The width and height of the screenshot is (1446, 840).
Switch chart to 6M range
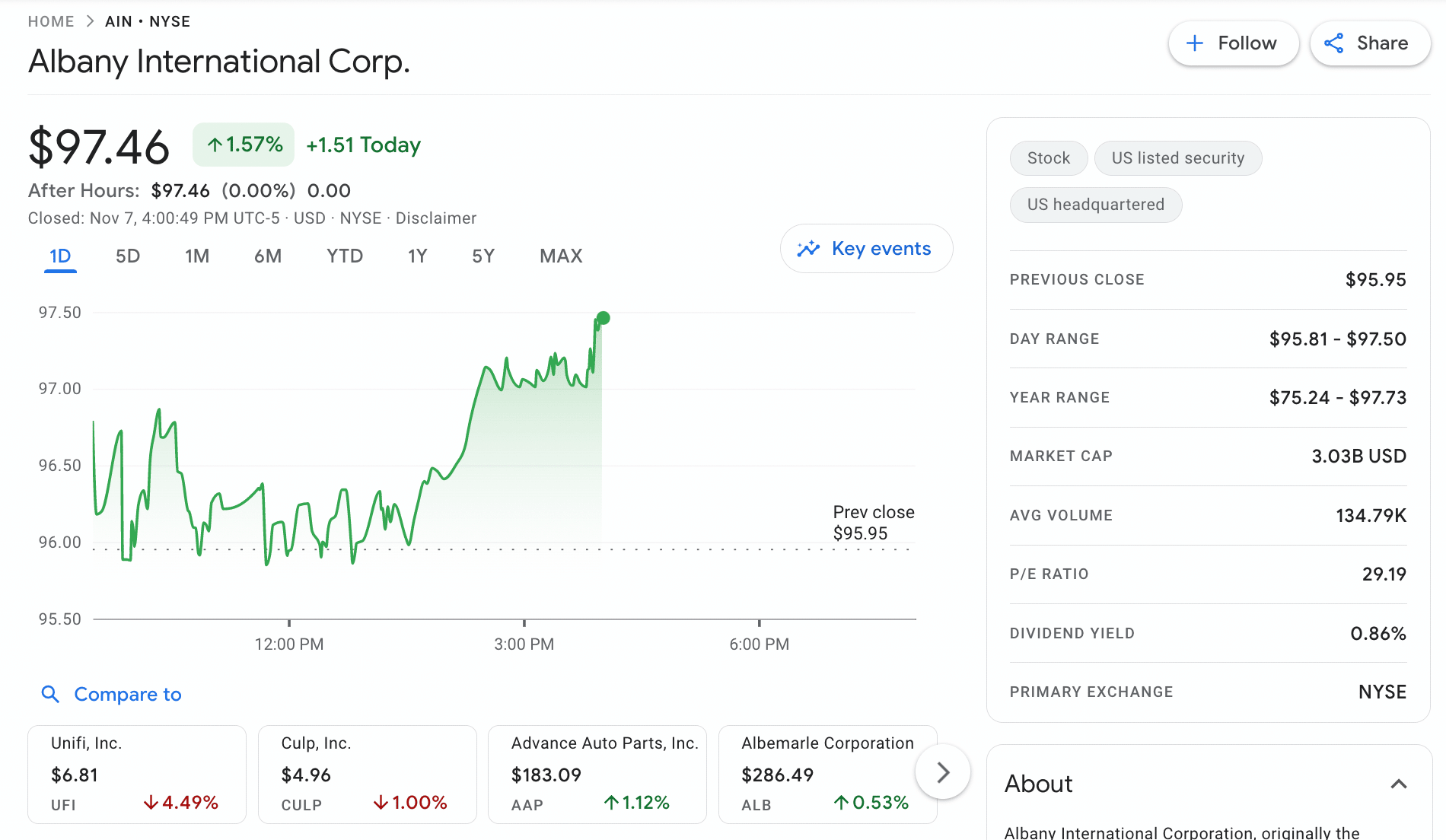click(x=268, y=256)
